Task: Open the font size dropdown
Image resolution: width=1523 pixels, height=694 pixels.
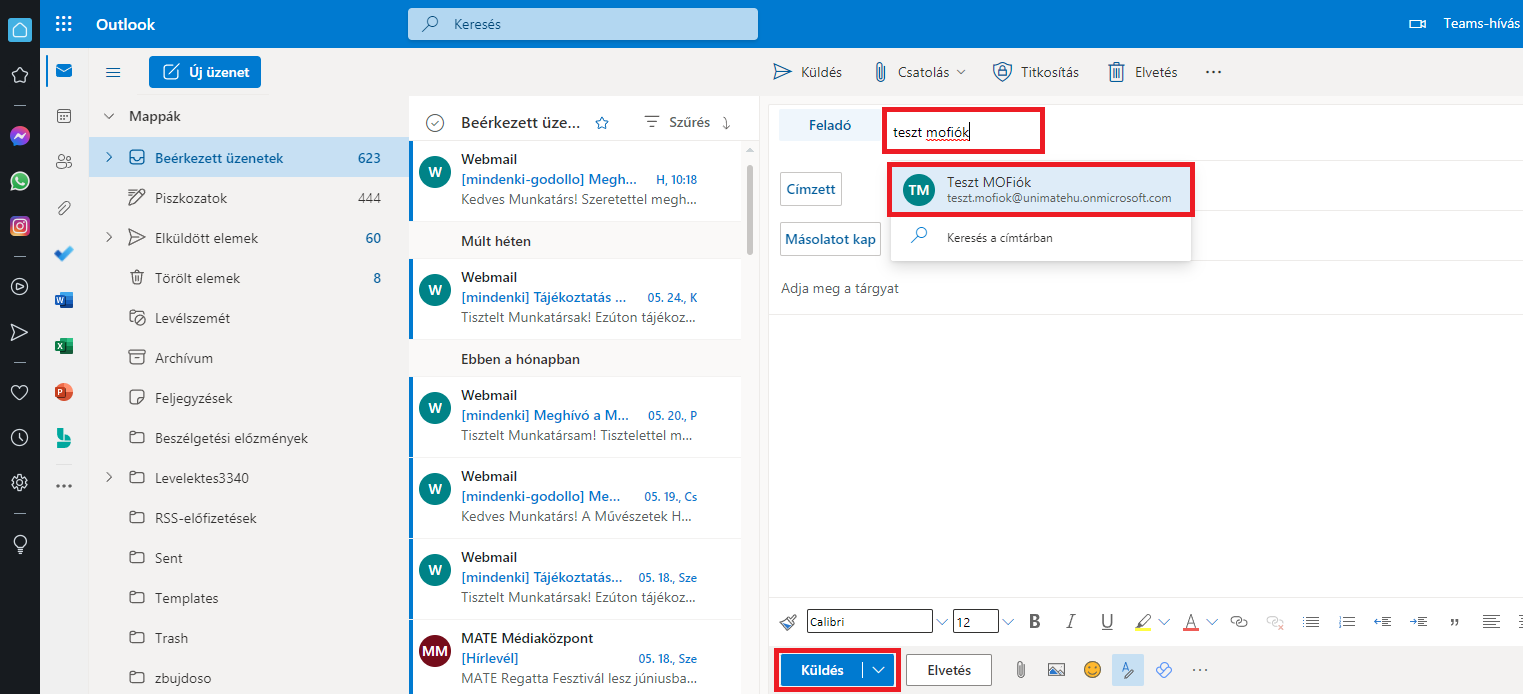Action: click(1008, 621)
